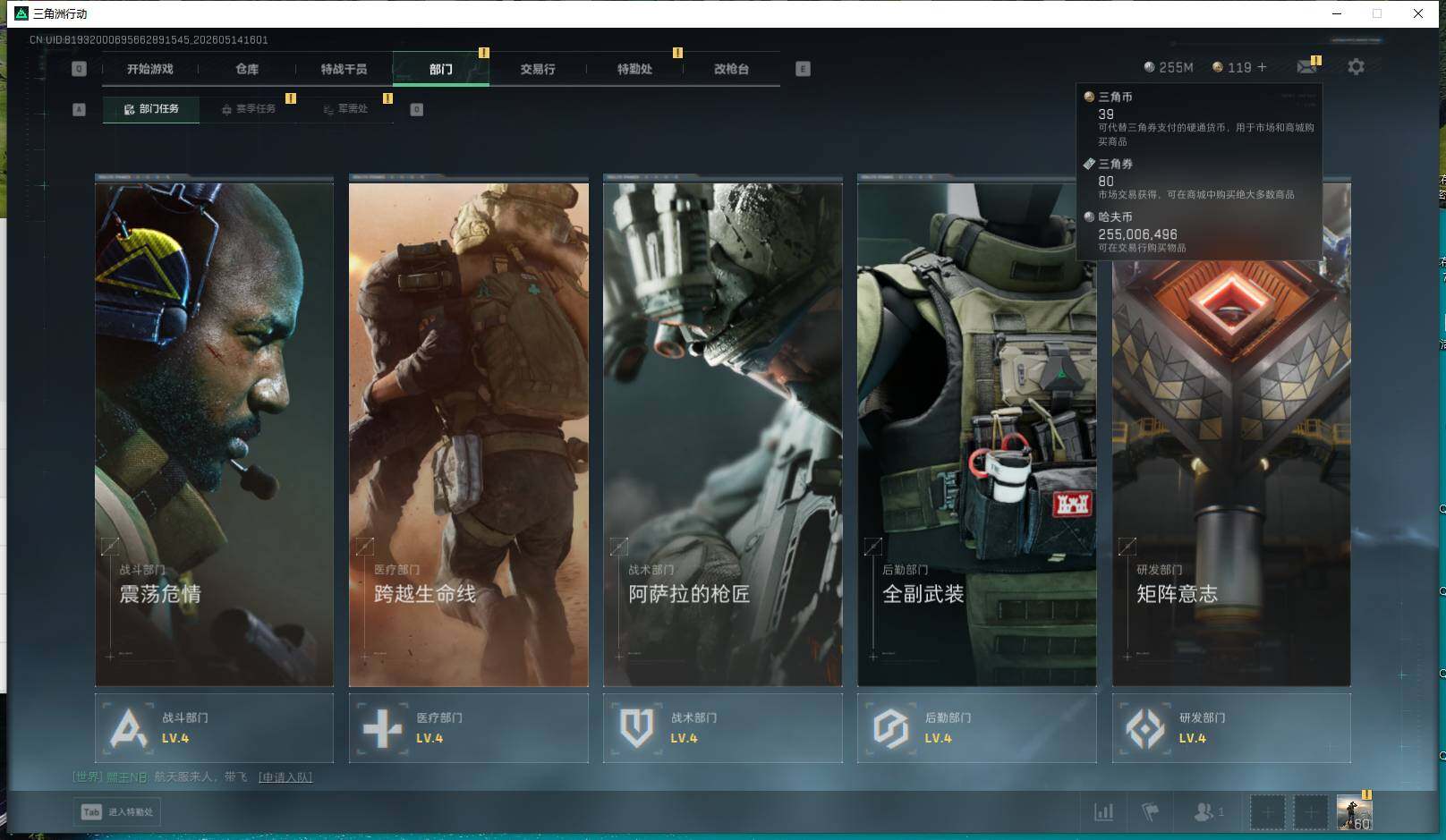Switch to the 仓库 tab

tap(247, 69)
